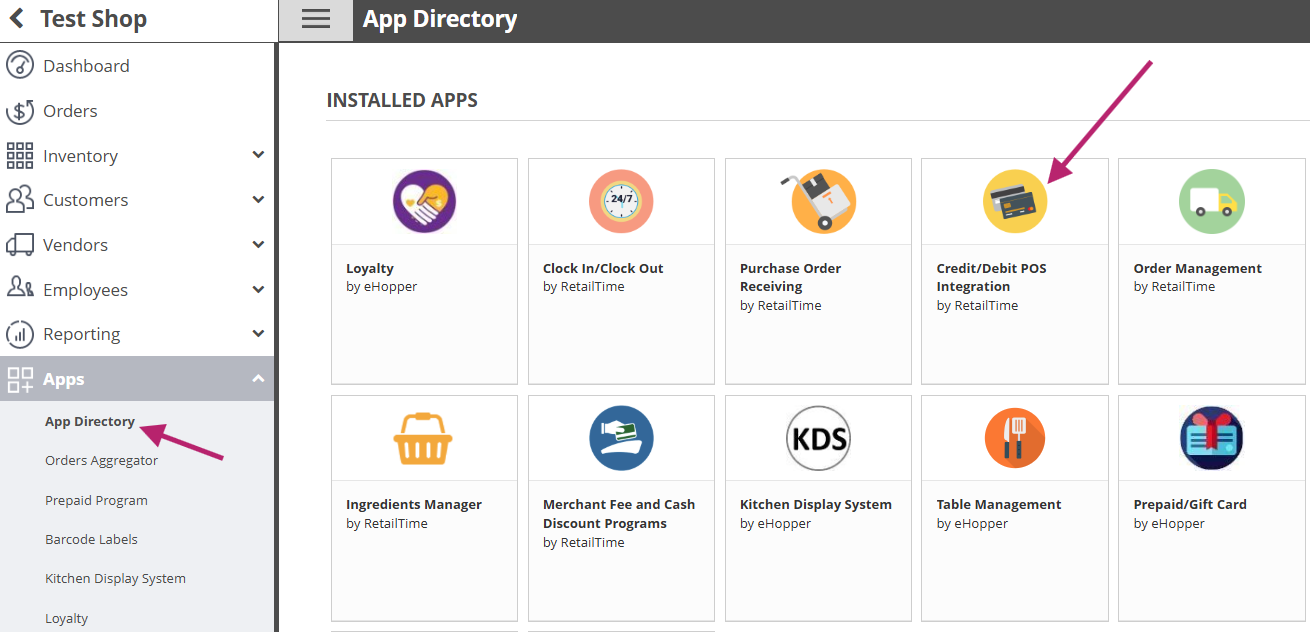The height and width of the screenshot is (632, 1310).
Task: Select the Kitchen Display System KDS icon
Action: point(817,438)
